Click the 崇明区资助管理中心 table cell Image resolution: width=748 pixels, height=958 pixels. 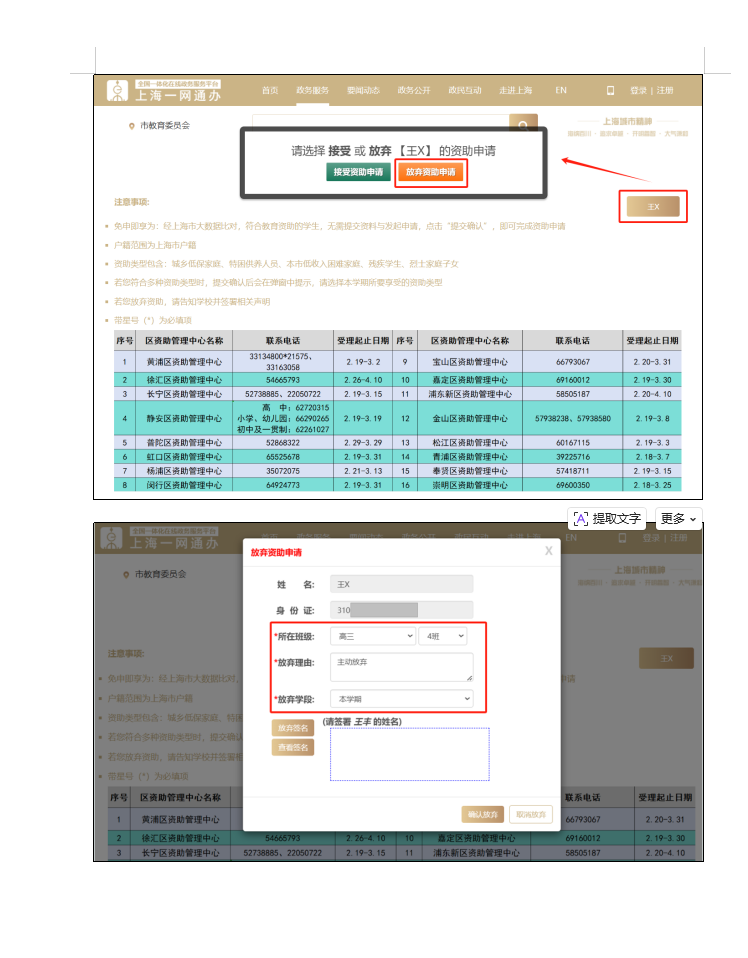coord(470,485)
